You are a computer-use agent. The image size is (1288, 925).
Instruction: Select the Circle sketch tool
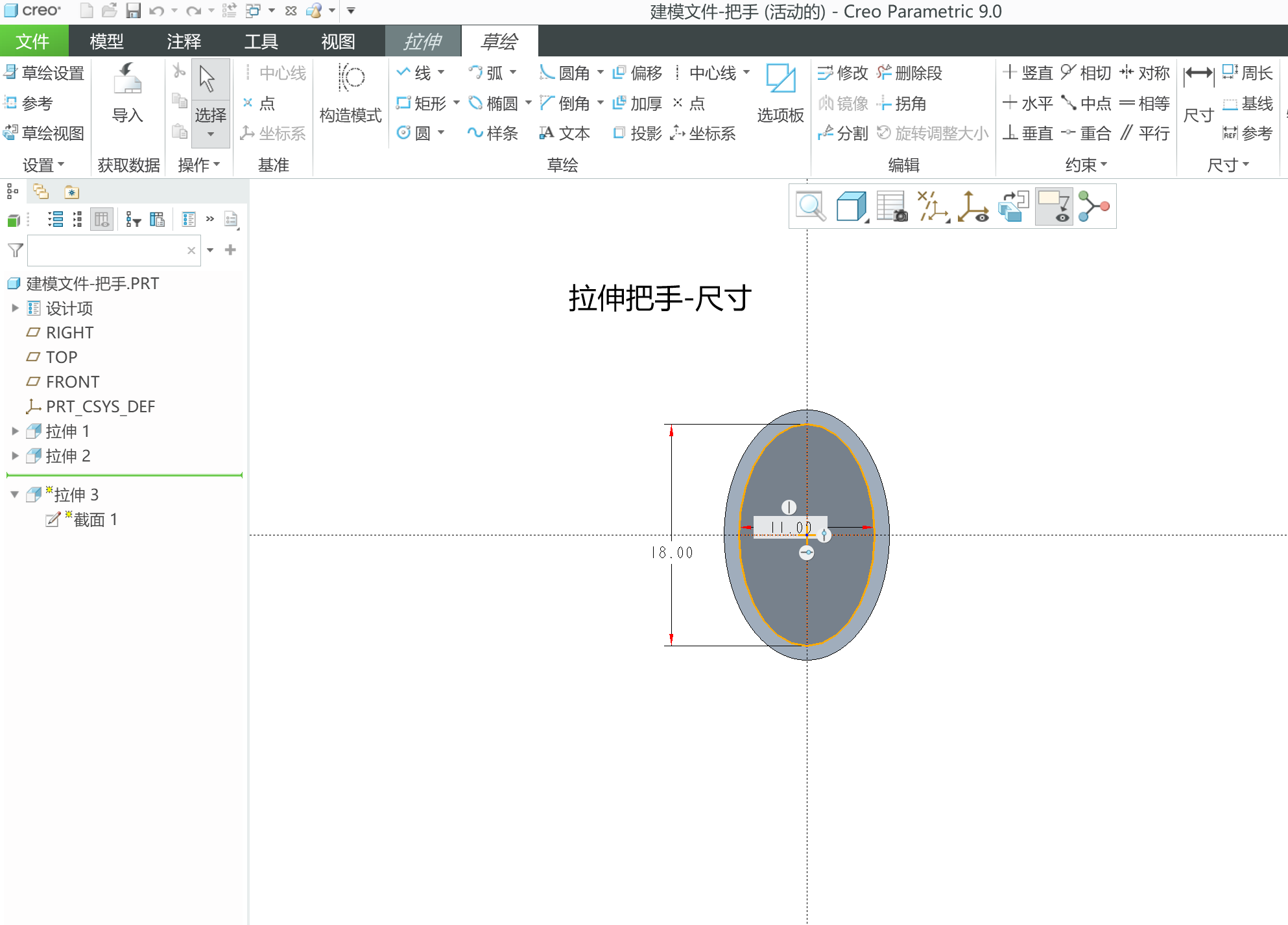[414, 133]
